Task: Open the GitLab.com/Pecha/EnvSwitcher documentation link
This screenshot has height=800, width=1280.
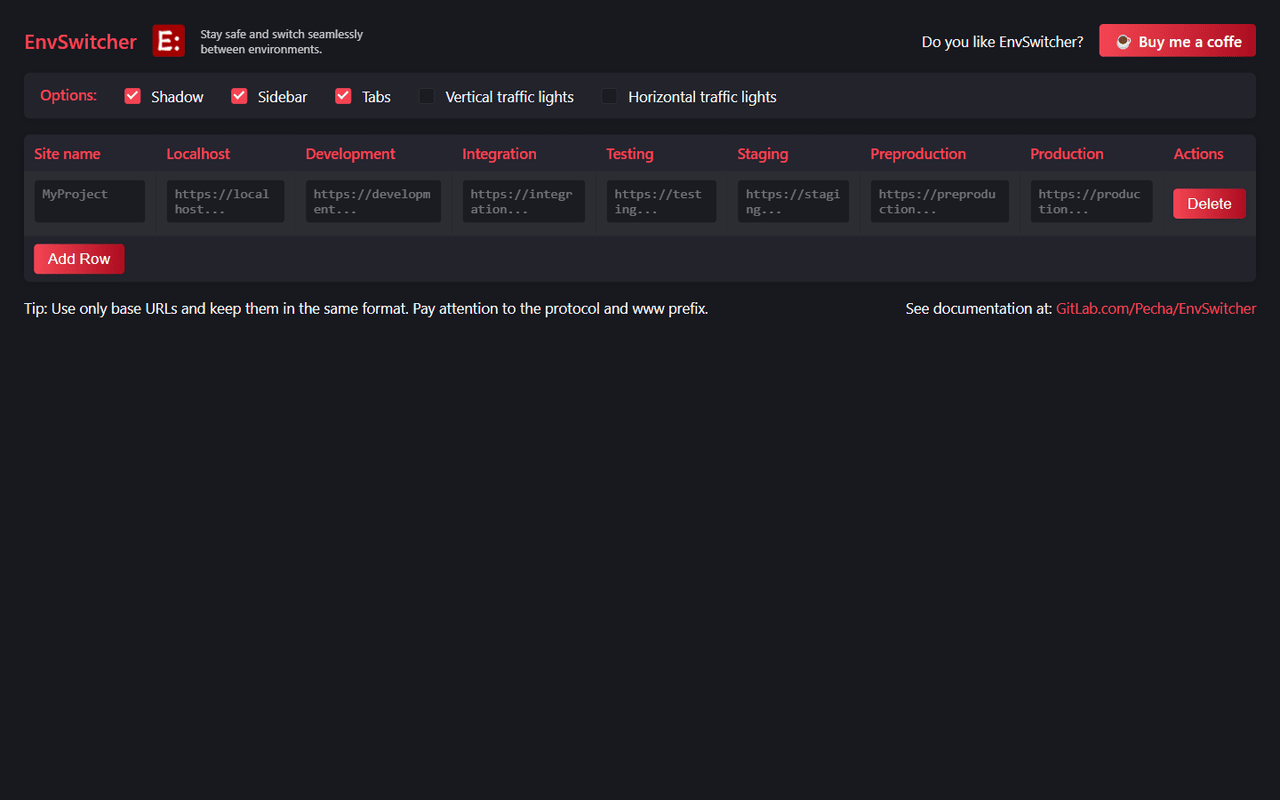Action: 1156,309
